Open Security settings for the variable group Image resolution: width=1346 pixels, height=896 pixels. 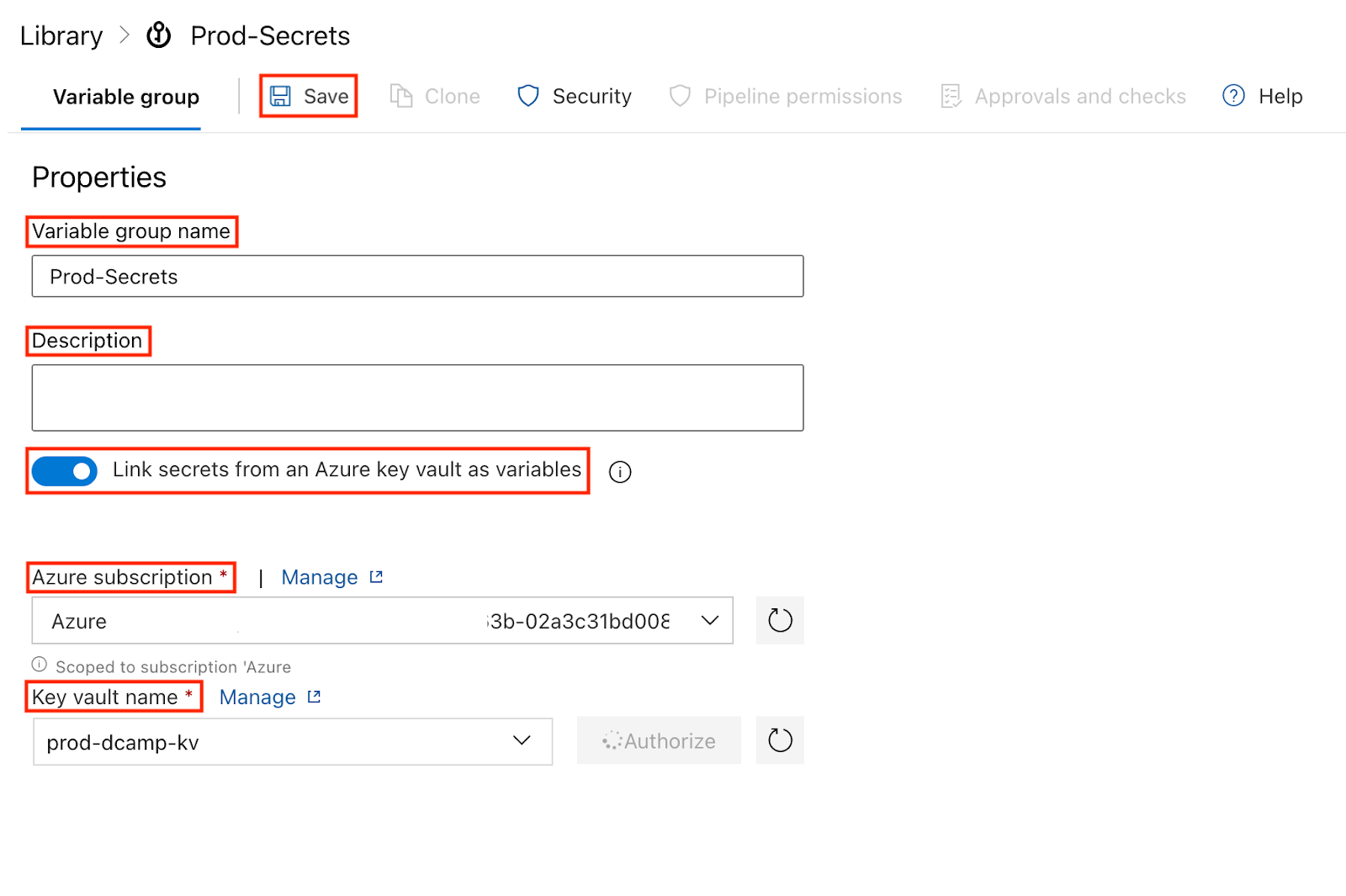click(573, 96)
